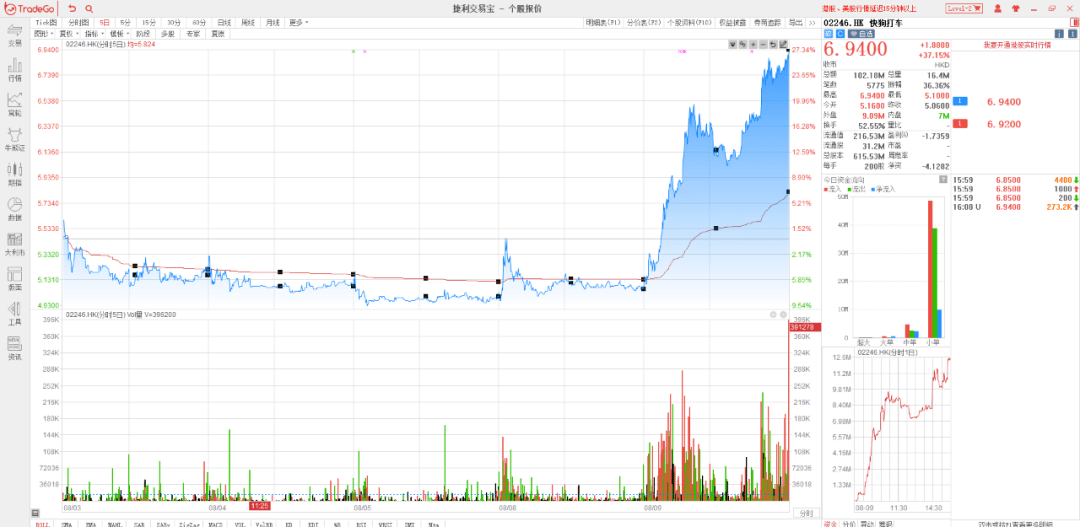This screenshot has height=527, width=1080.
Task: Open the 工具 (Tools) sidebar icon
Action: (15, 315)
